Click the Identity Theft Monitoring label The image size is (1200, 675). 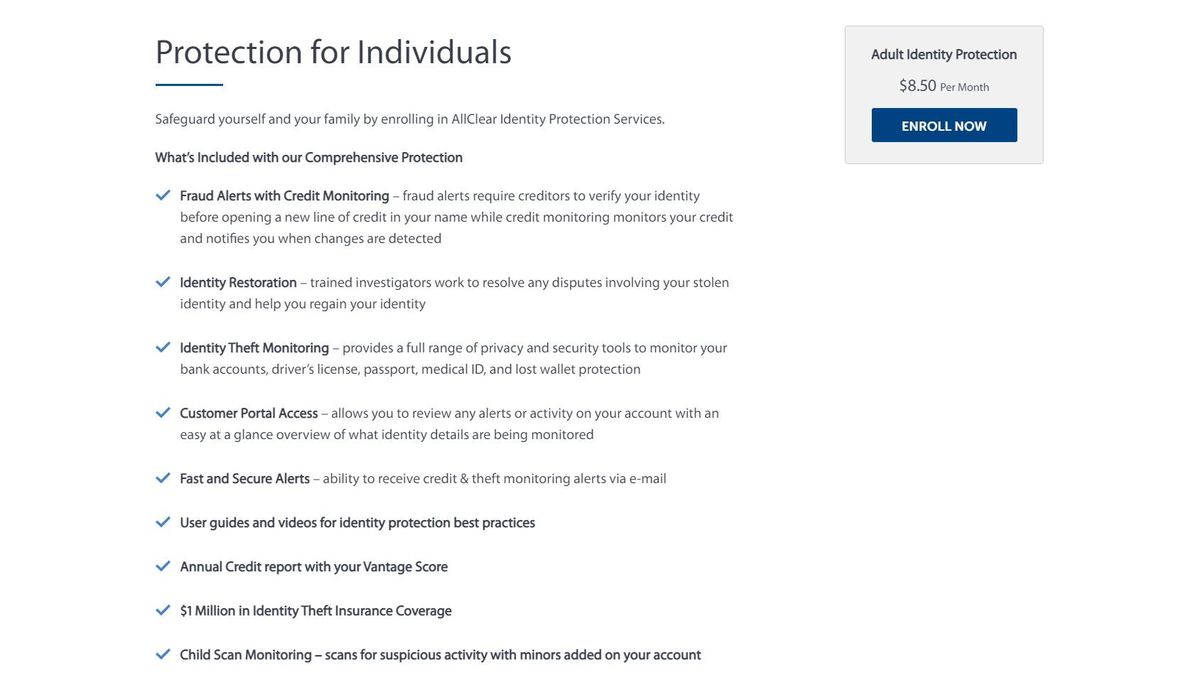pyautogui.click(x=254, y=348)
